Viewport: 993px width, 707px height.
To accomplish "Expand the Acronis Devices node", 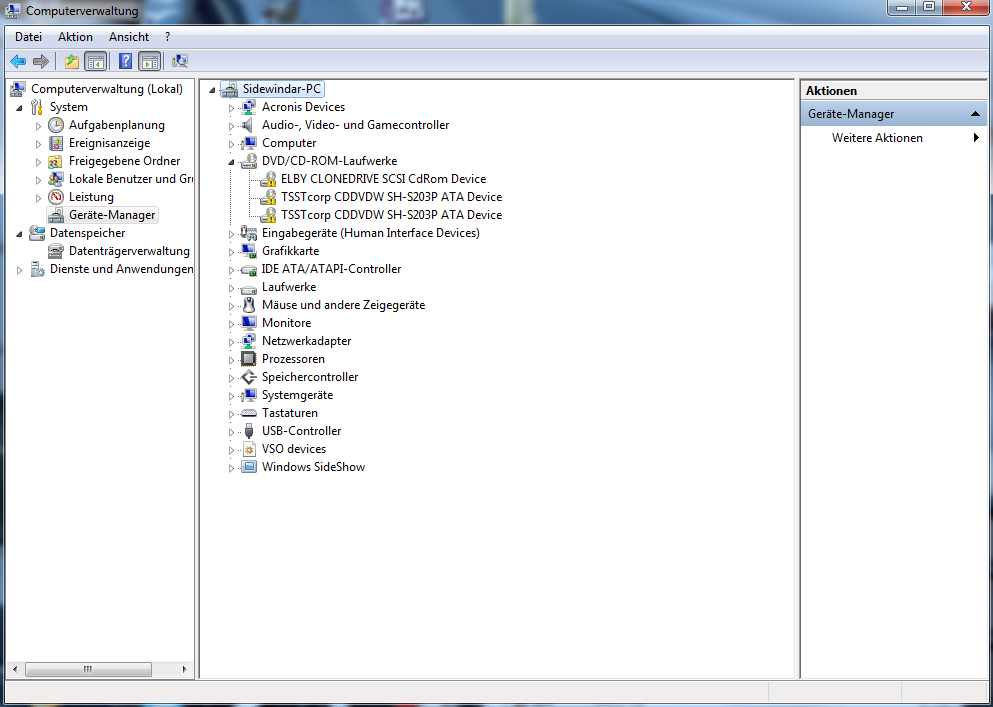I will coord(231,108).
